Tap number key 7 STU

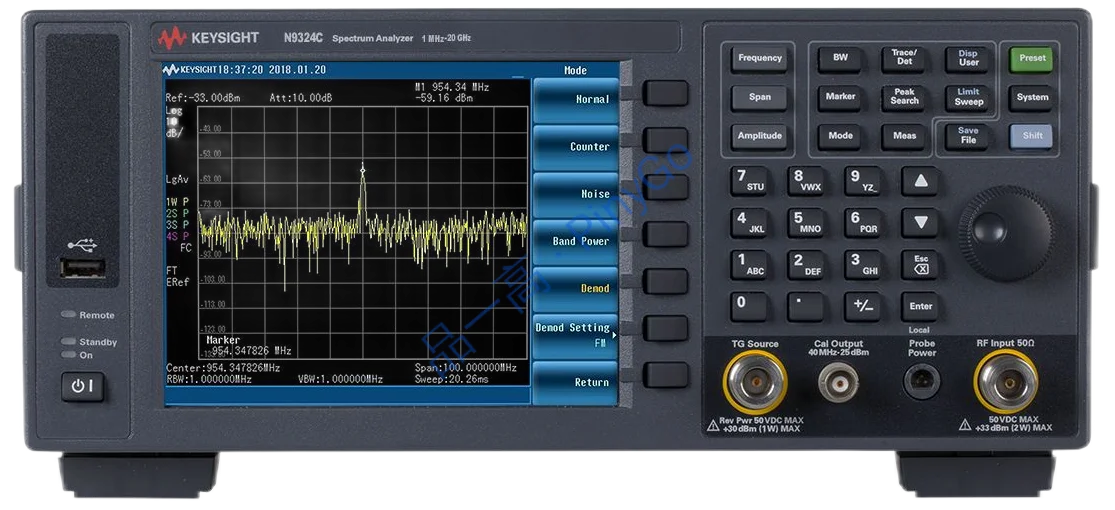point(749,181)
